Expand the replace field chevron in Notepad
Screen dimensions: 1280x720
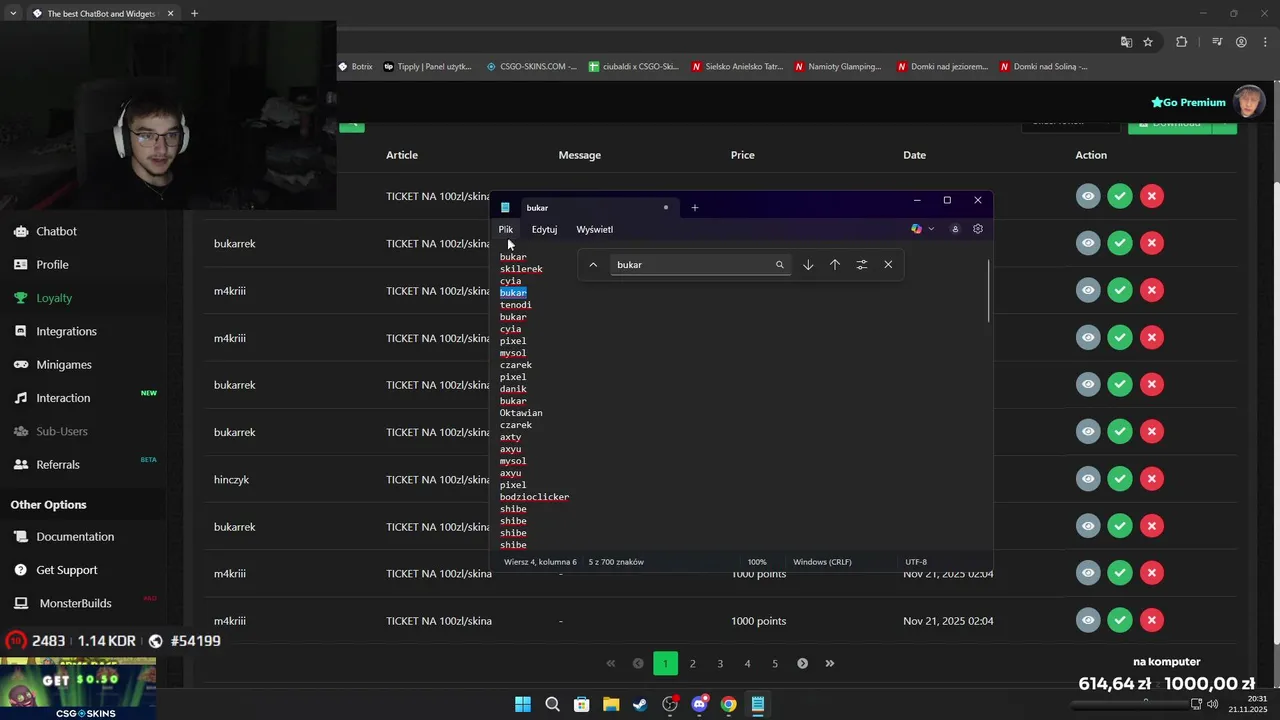[x=593, y=265]
